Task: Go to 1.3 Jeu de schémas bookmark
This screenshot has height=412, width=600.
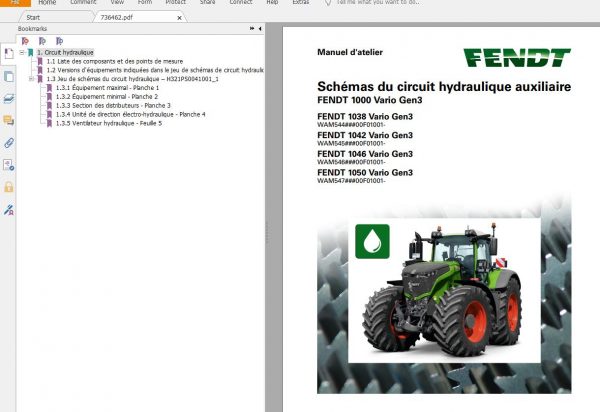Action: pos(132,79)
